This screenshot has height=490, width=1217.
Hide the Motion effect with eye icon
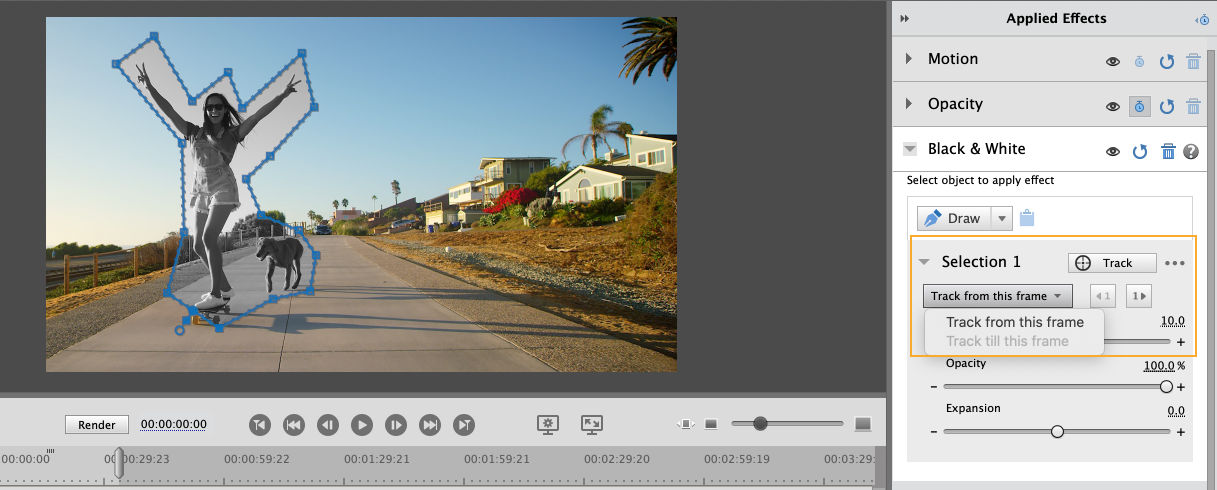click(x=1112, y=61)
